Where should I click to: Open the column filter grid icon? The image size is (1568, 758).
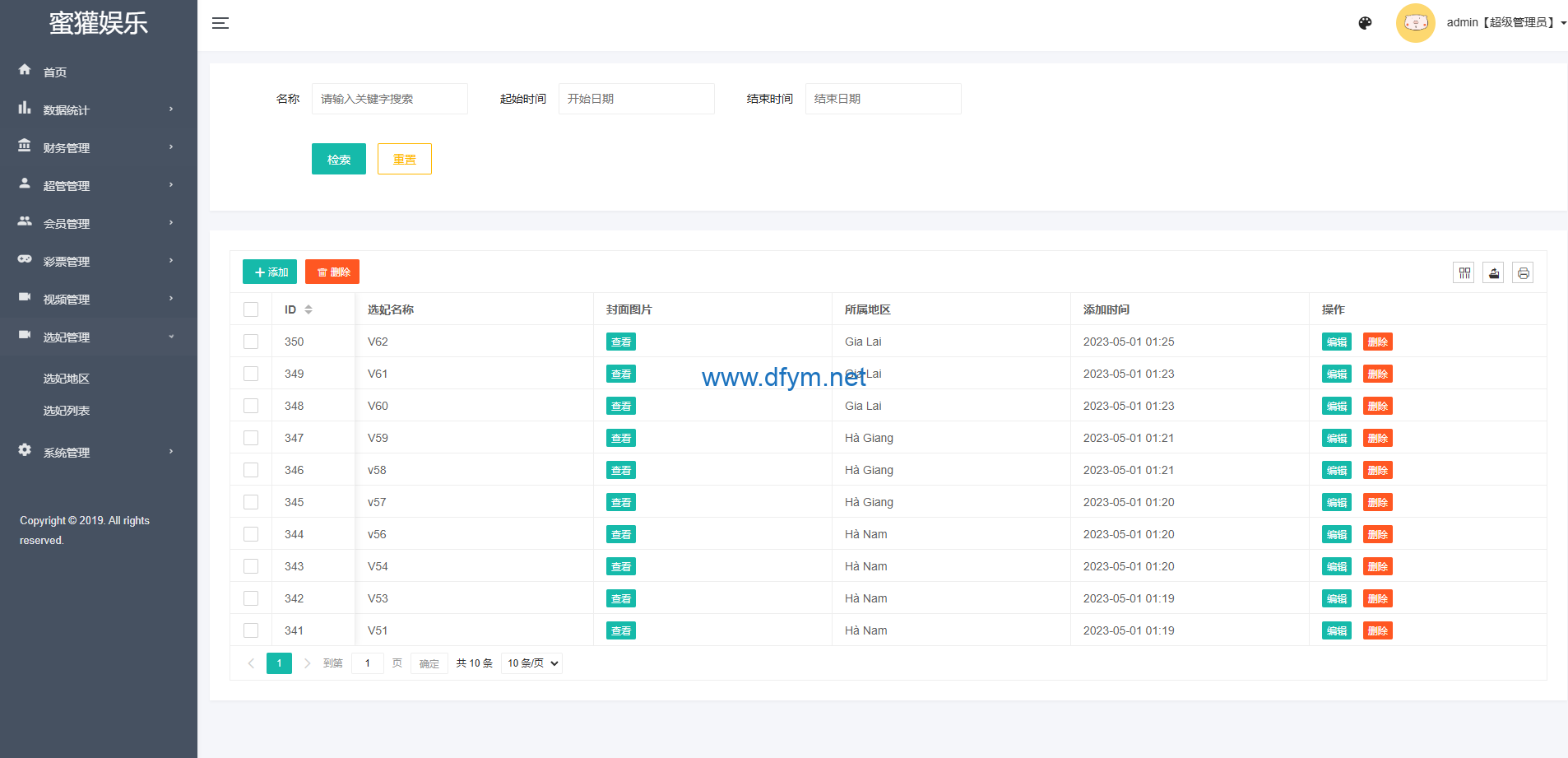click(x=1464, y=273)
